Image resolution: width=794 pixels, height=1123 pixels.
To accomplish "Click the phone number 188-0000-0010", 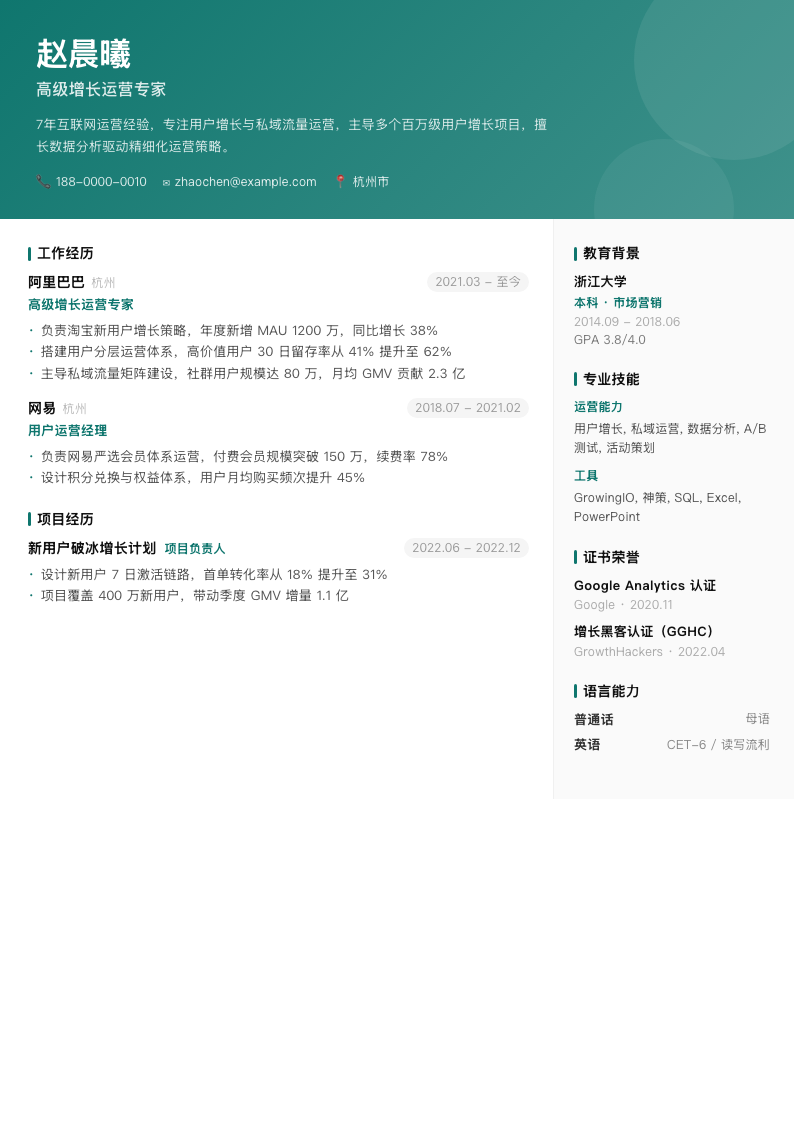I will 101,182.
